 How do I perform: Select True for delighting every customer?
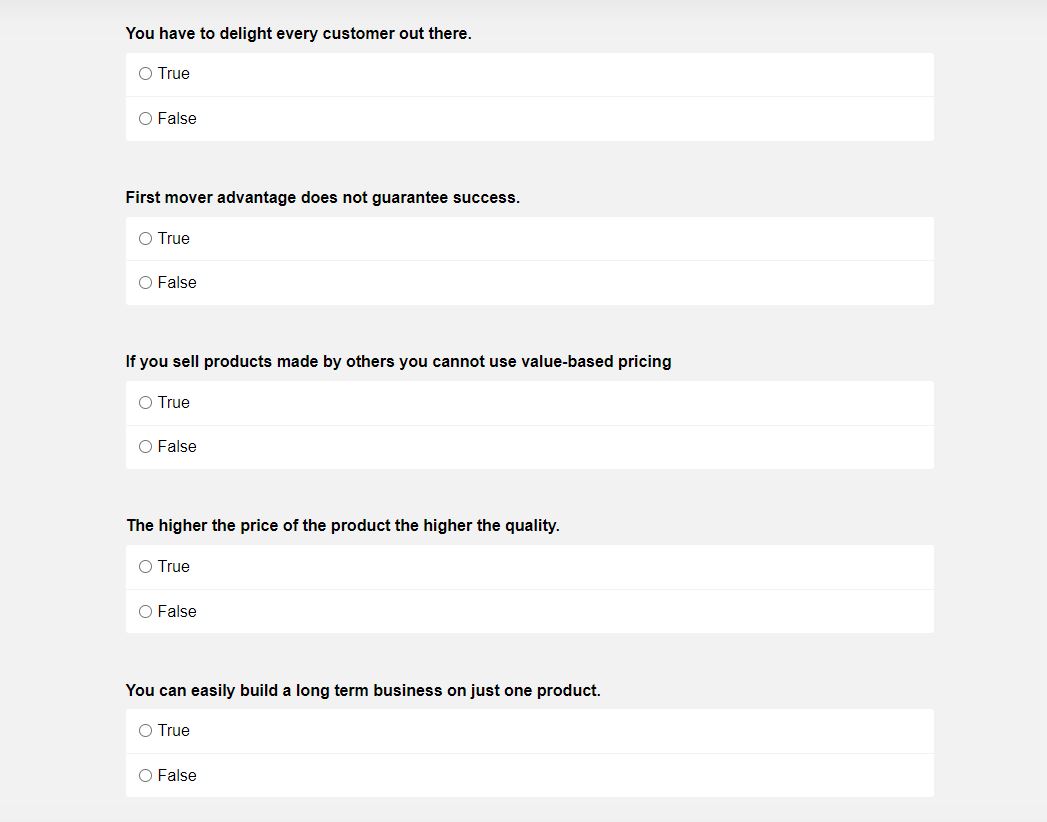pos(146,74)
